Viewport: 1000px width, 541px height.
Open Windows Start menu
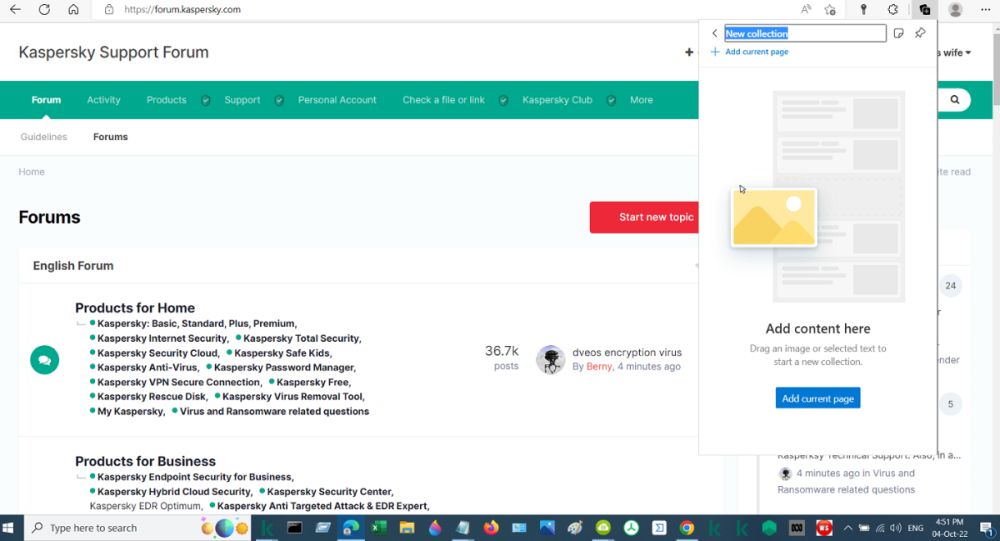(8, 528)
